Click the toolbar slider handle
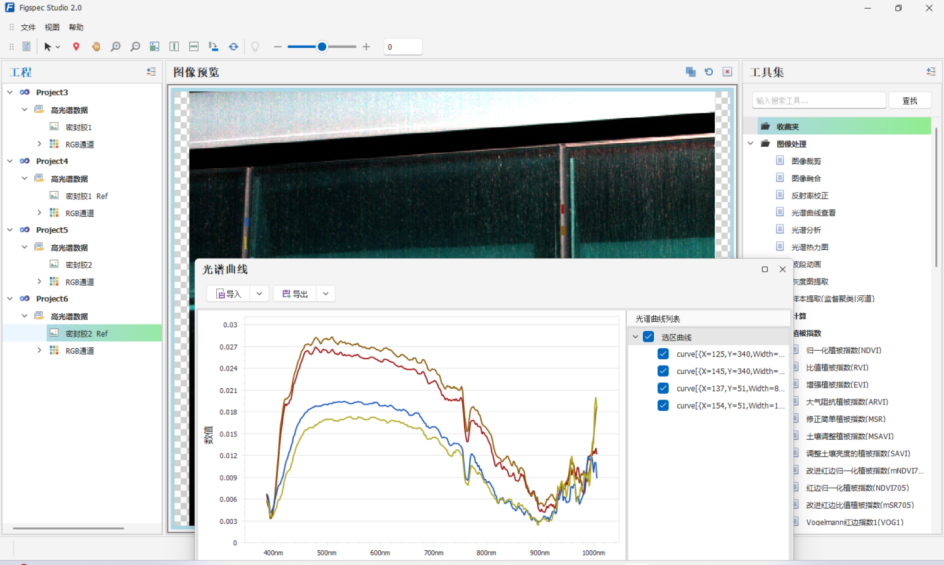The height and width of the screenshot is (565, 944). click(x=322, y=47)
